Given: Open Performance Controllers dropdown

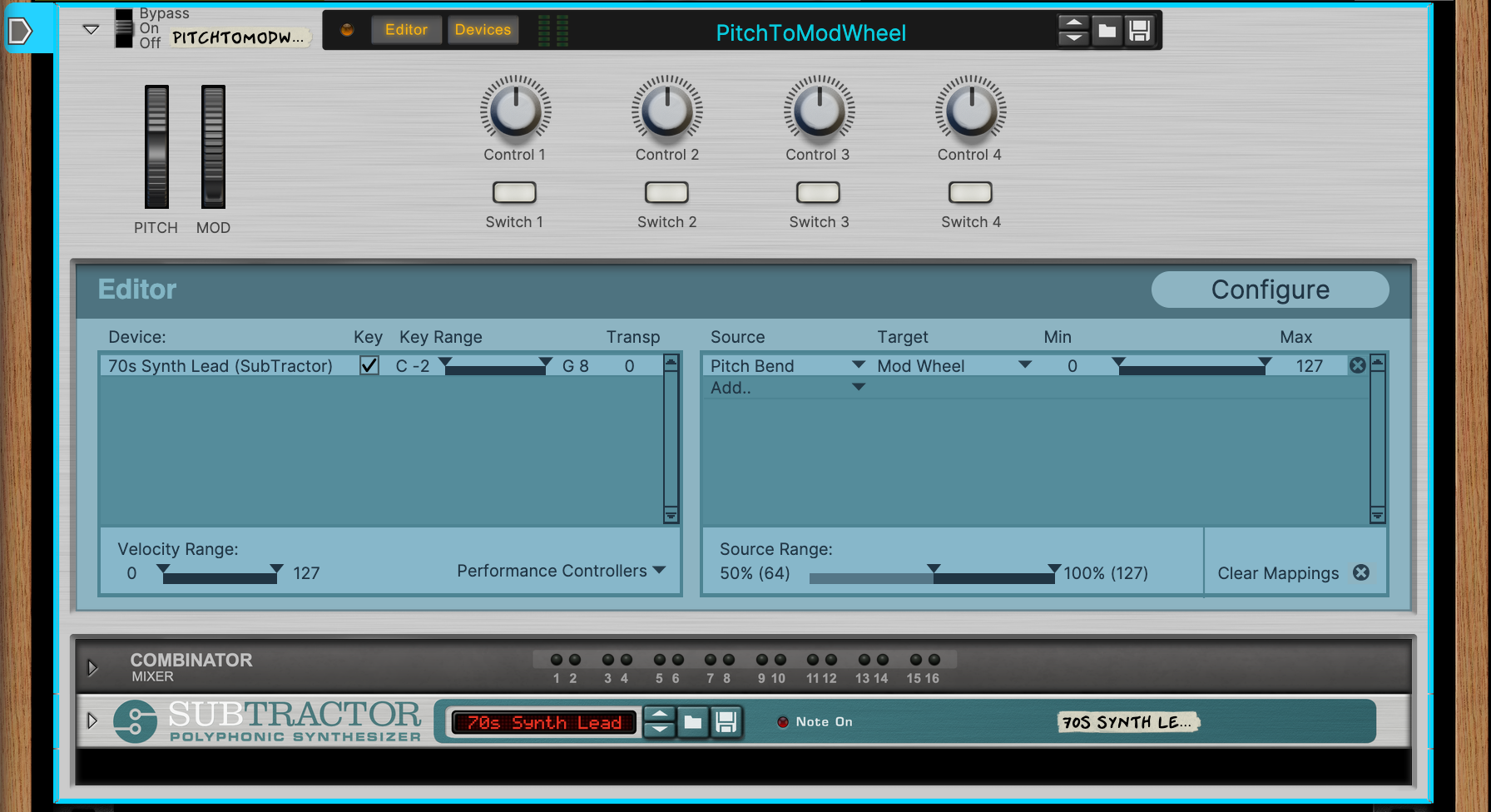Looking at the screenshot, I should pyautogui.click(x=562, y=571).
